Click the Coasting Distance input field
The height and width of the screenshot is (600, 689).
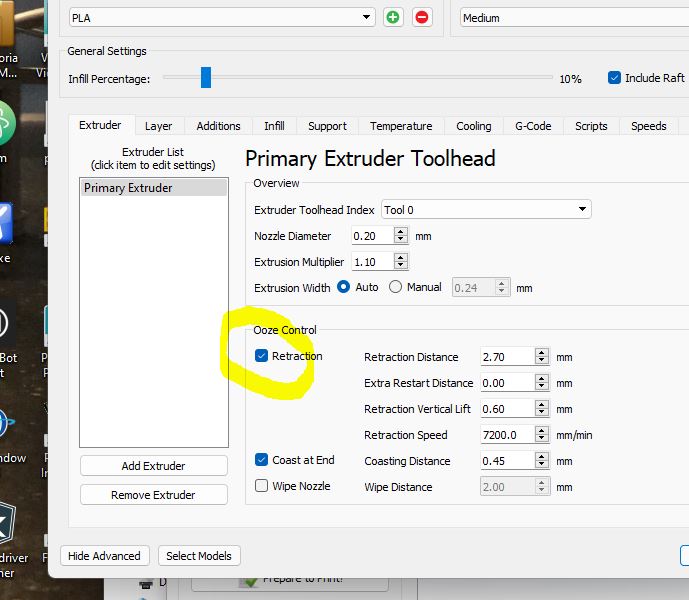click(508, 461)
